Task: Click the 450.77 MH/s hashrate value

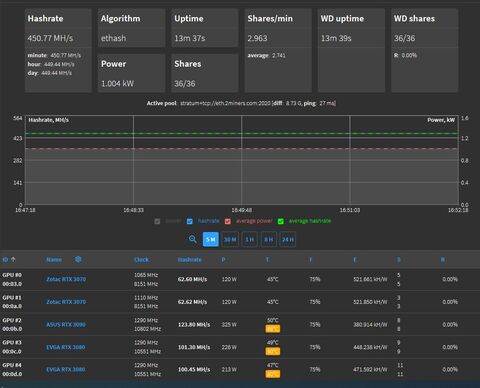Action: point(50,38)
